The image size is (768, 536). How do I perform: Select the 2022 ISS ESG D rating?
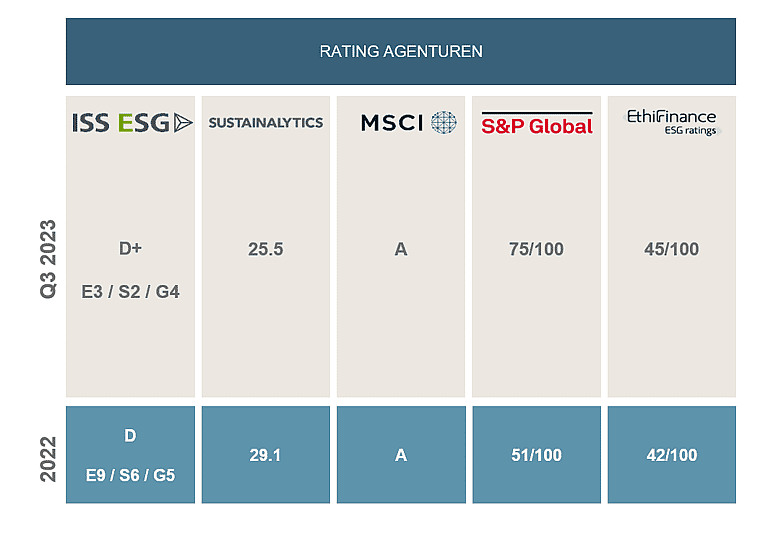(130, 436)
